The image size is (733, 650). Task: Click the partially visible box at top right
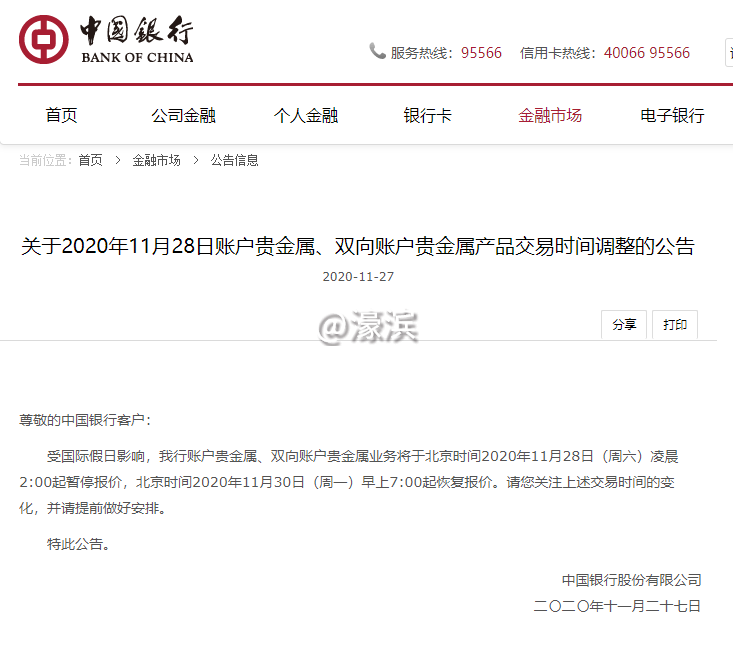(729, 52)
